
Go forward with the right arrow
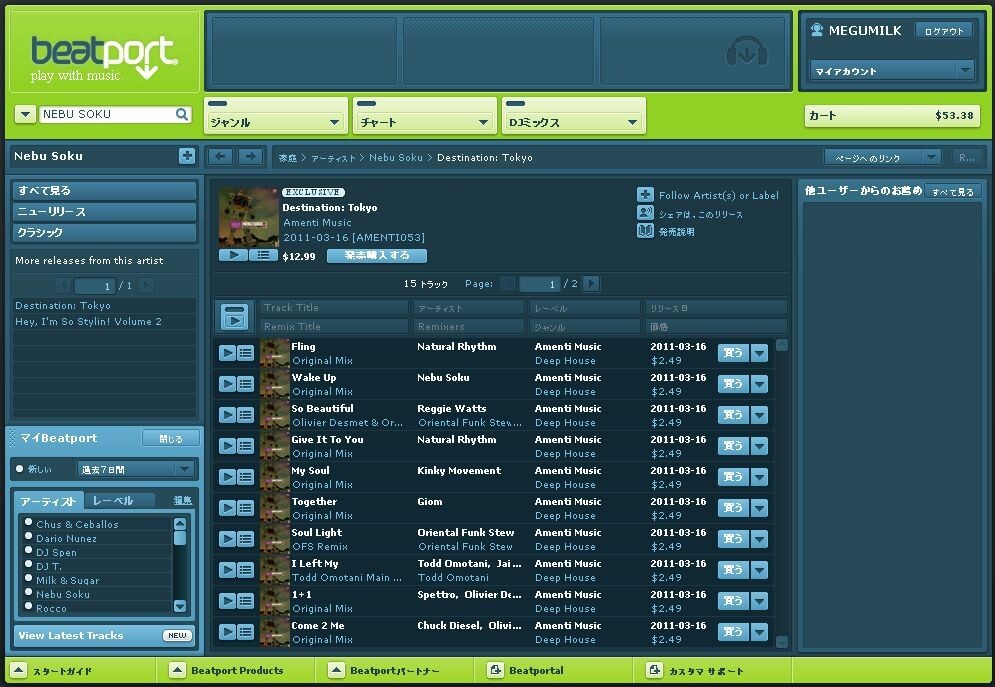tap(251, 157)
